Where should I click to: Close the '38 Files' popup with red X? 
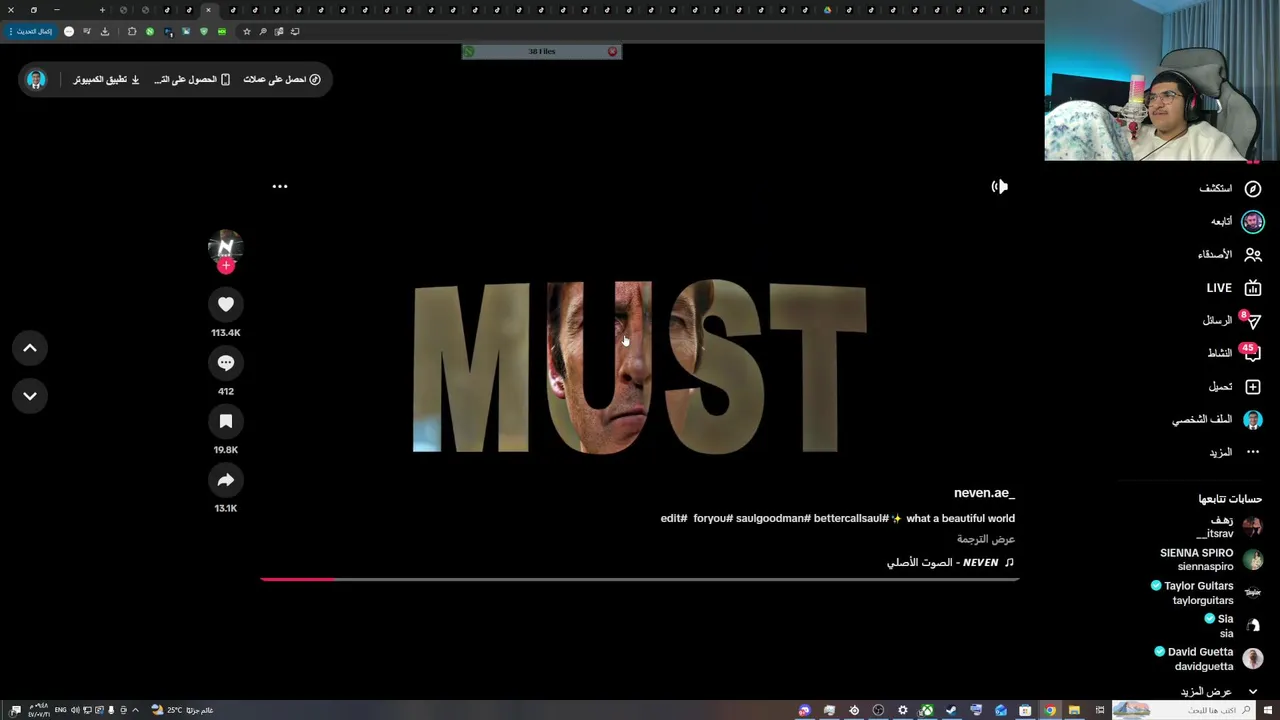click(x=612, y=51)
